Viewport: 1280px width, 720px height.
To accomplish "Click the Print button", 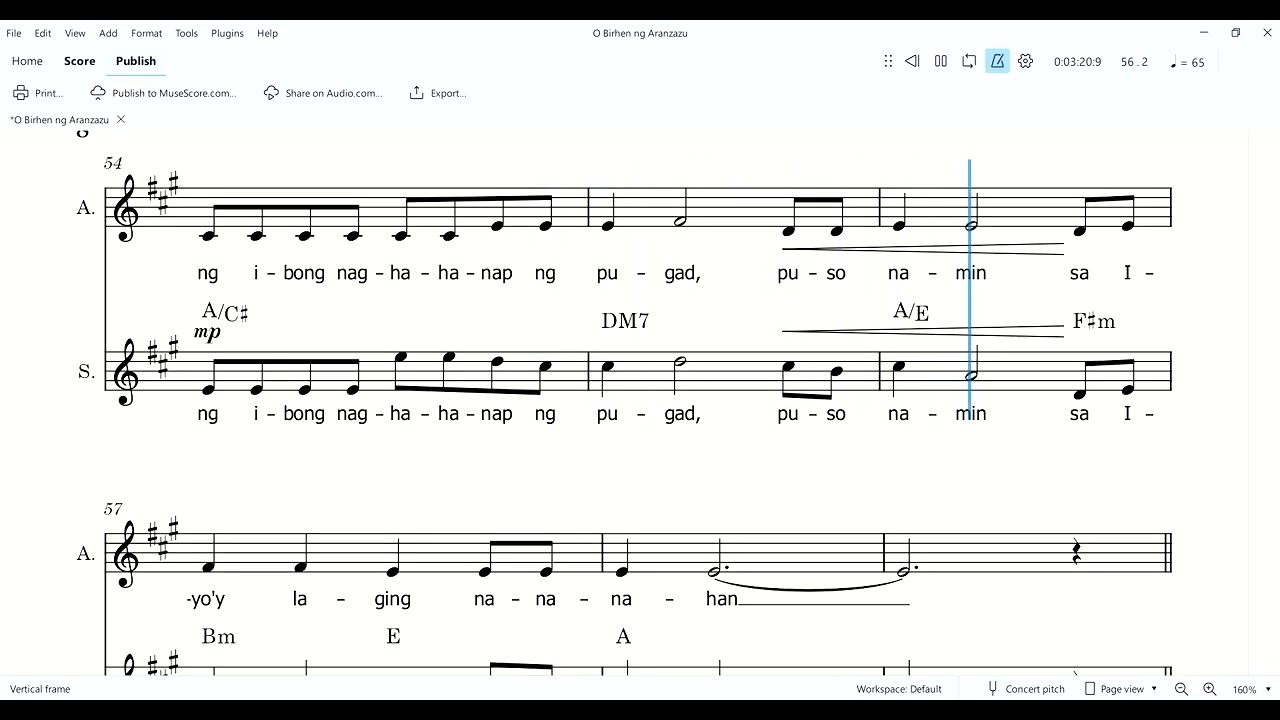I will pyautogui.click(x=38, y=93).
